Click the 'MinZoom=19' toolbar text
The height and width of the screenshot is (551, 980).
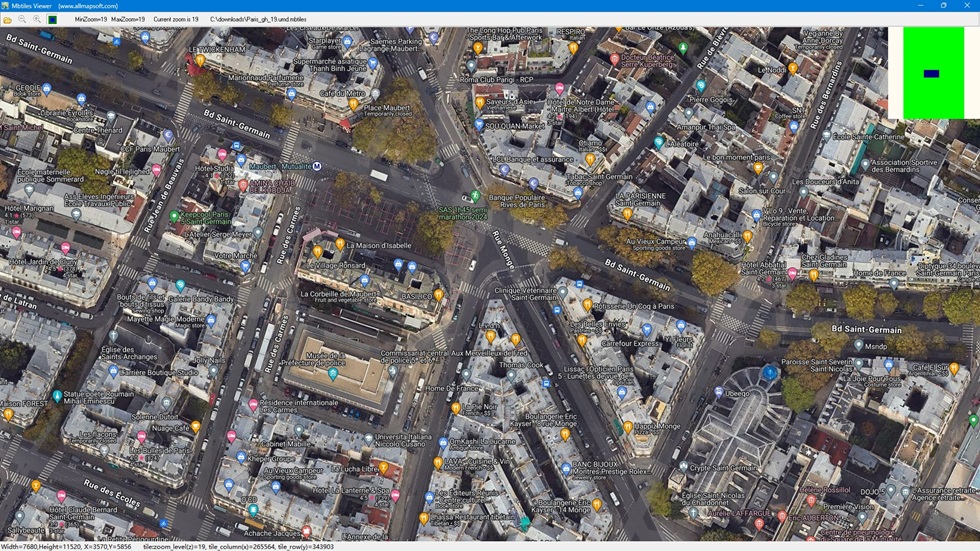point(91,20)
